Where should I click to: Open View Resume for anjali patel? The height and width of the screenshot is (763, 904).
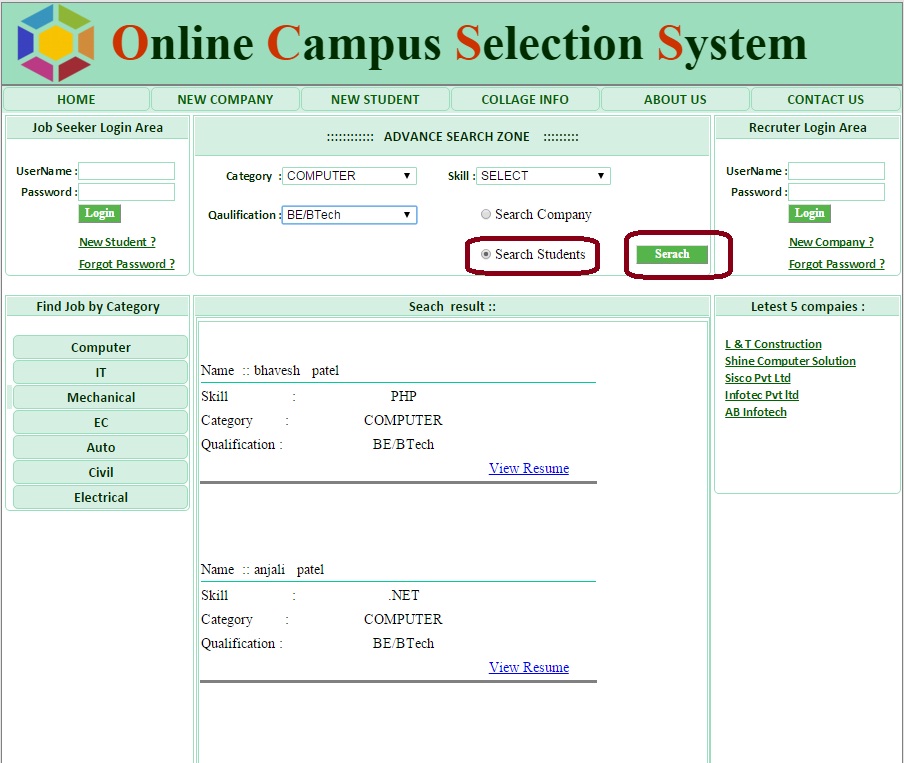tap(529, 667)
